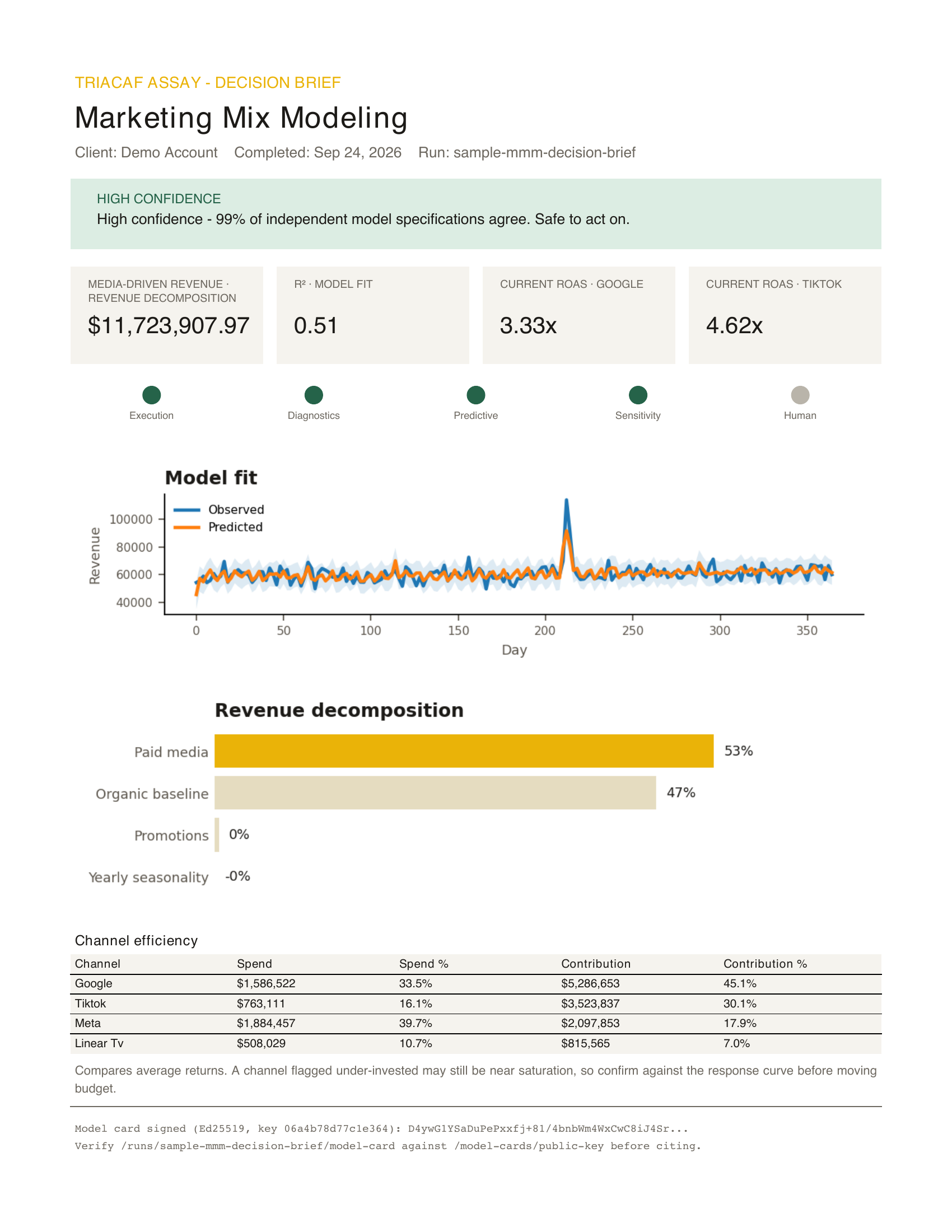
Task: Click Tiktok contribution cell $3,523,837
Action: 590,1004
